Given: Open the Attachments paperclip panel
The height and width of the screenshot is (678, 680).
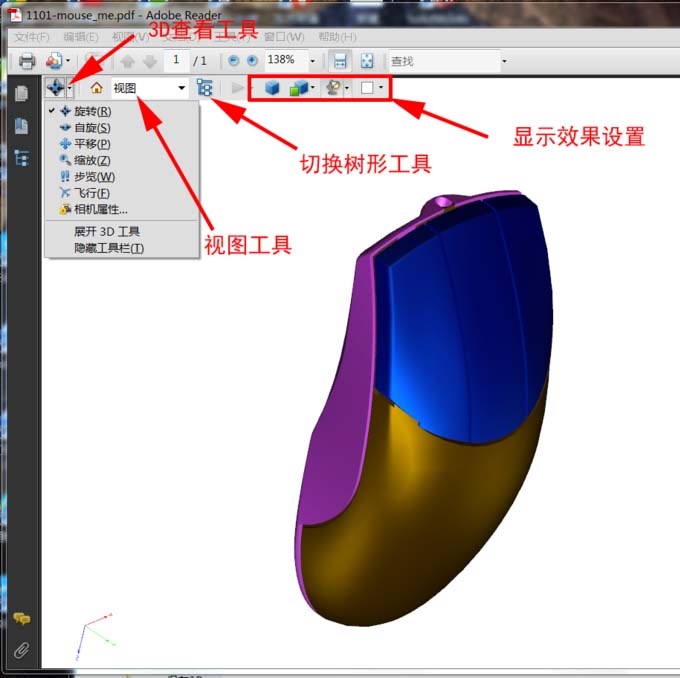Looking at the screenshot, I should click(21, 650).
